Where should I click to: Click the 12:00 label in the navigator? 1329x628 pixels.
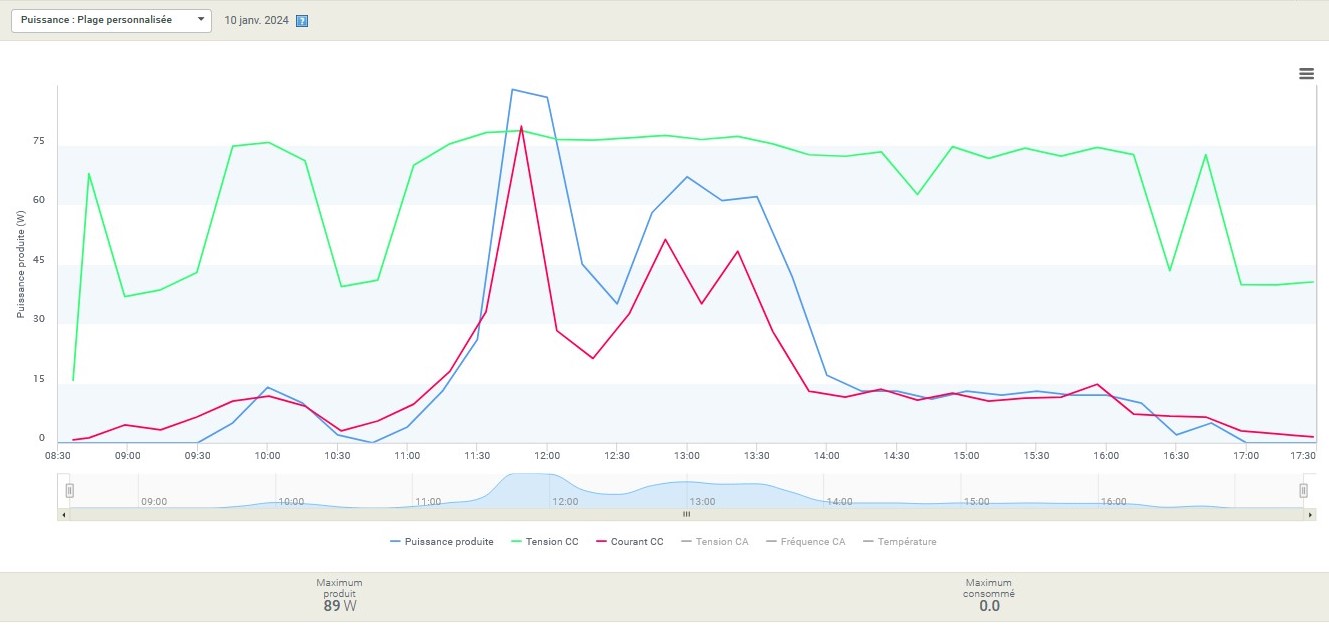pyautogui.click(x=565, y=502)
